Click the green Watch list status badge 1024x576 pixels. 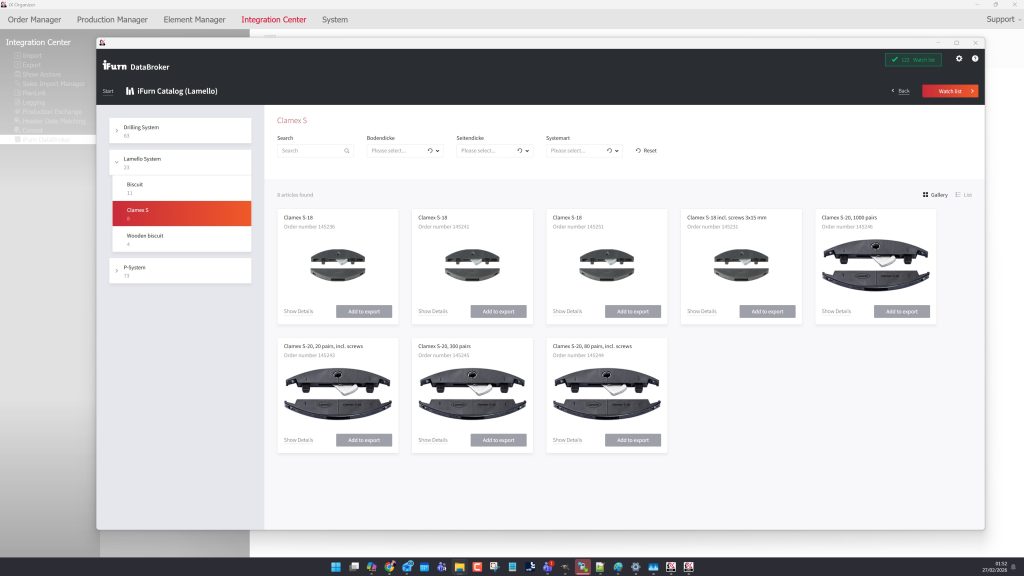(x=912, y=60)
